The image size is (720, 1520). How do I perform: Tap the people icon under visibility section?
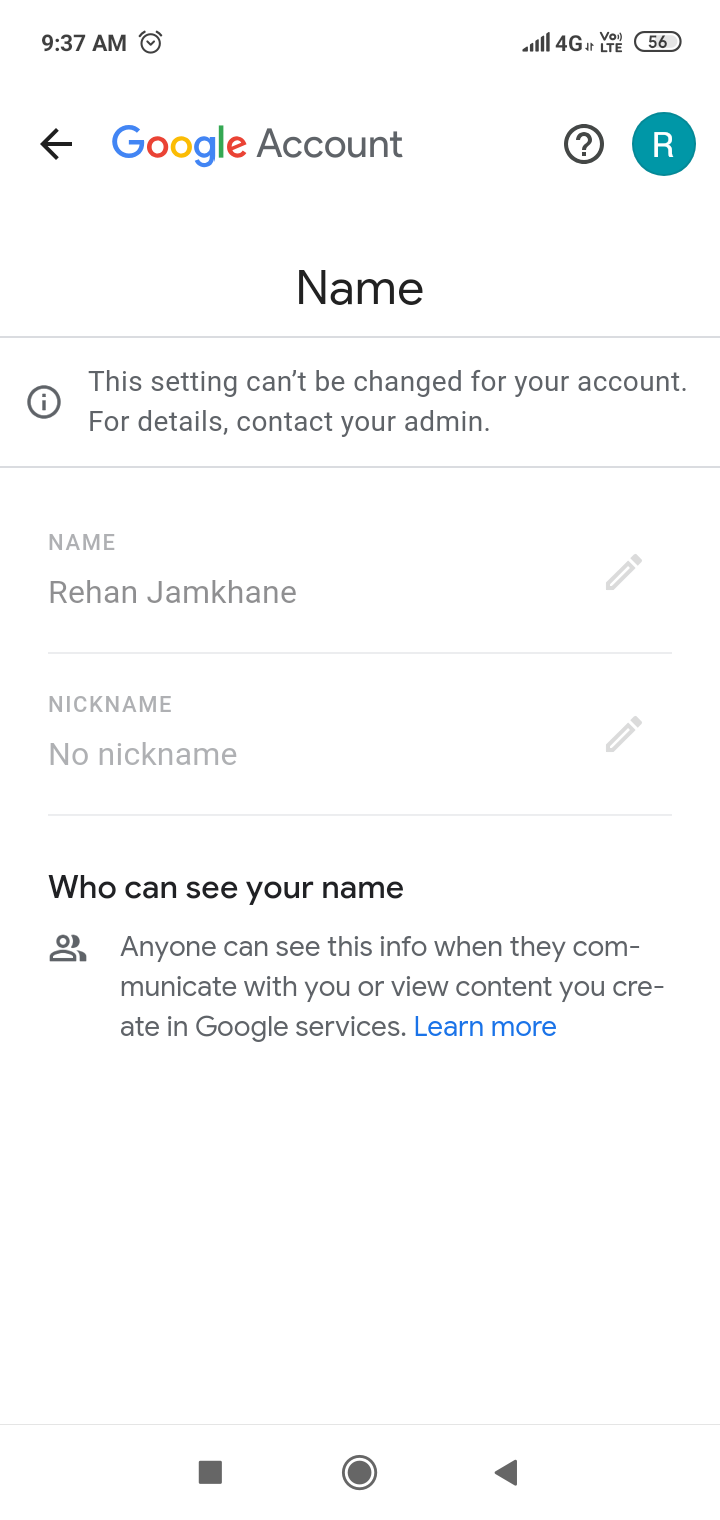(x=68, y=948)
